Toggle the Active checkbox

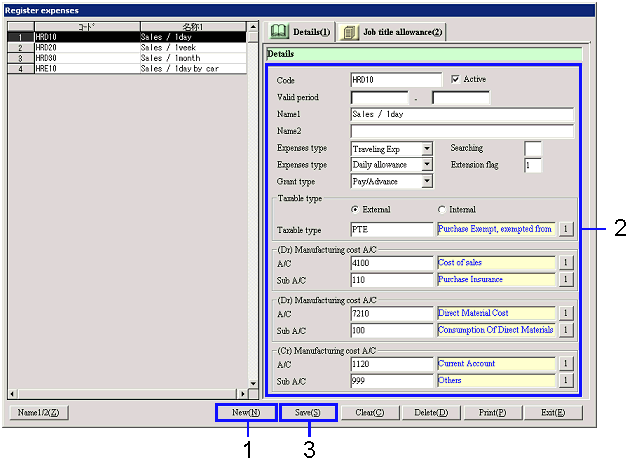[457, 79]
